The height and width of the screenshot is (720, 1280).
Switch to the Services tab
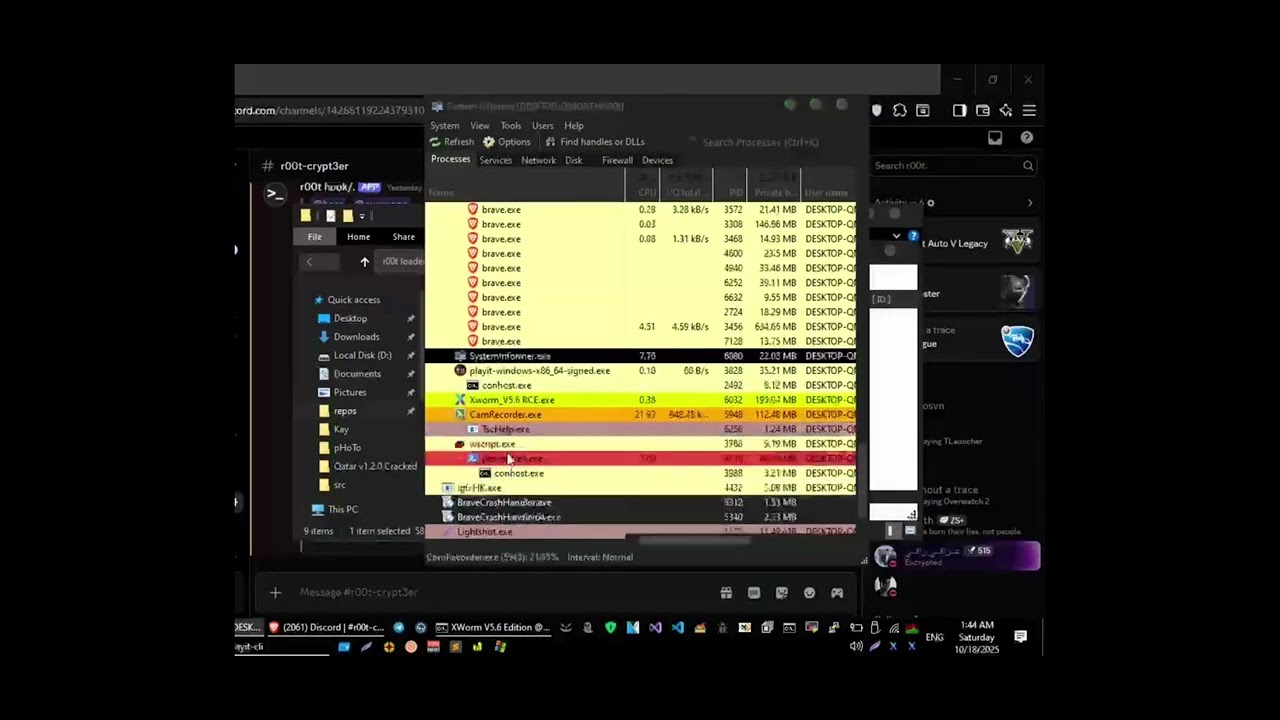point(495,160)
